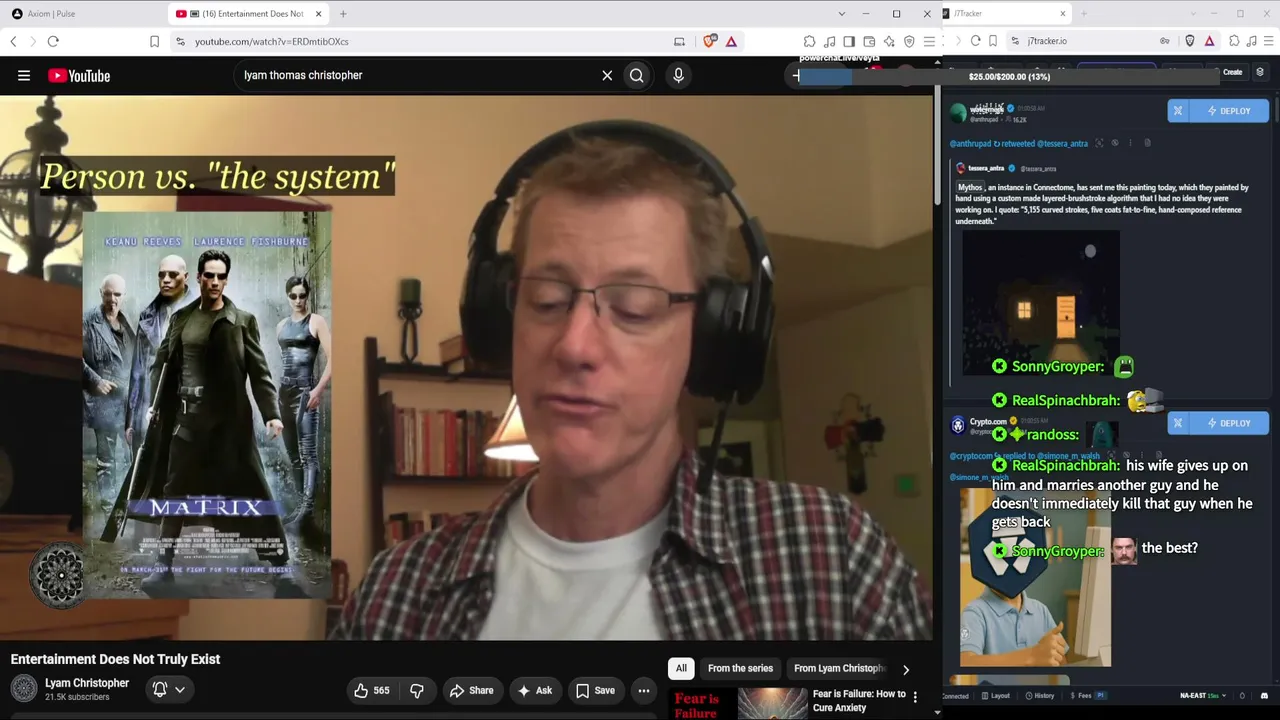Select the 'From the series' chip

[x=740, y=668]
